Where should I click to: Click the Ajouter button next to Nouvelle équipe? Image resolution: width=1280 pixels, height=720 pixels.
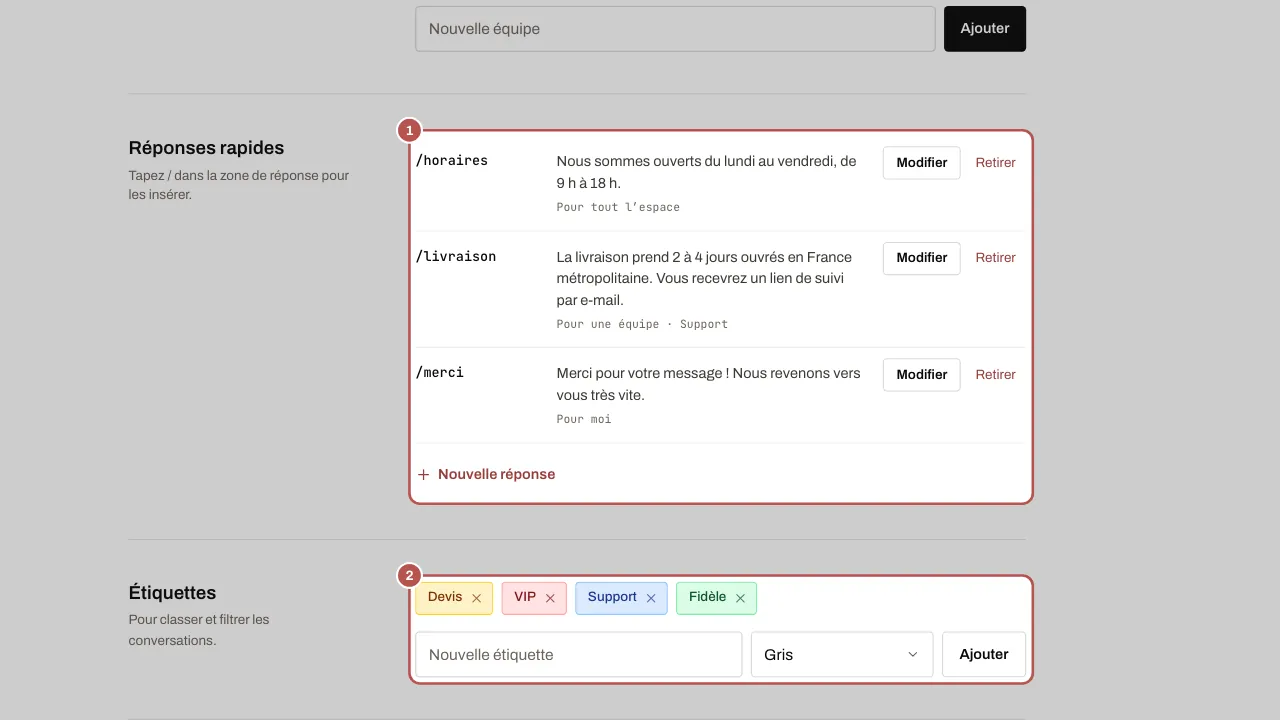[985, 29]
